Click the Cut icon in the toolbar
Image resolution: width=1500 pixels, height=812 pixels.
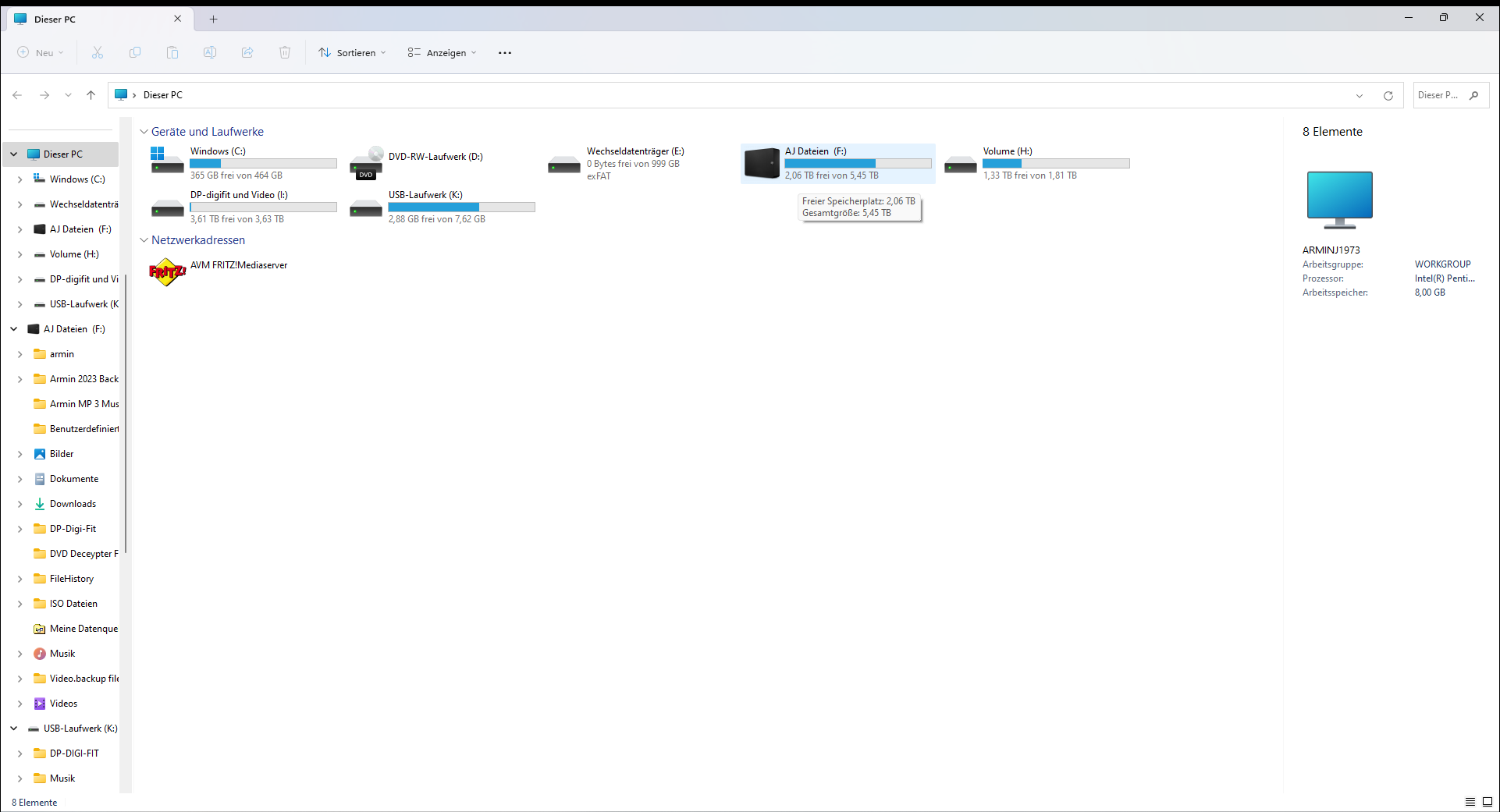pyautogui.click(x=97, y=52)
